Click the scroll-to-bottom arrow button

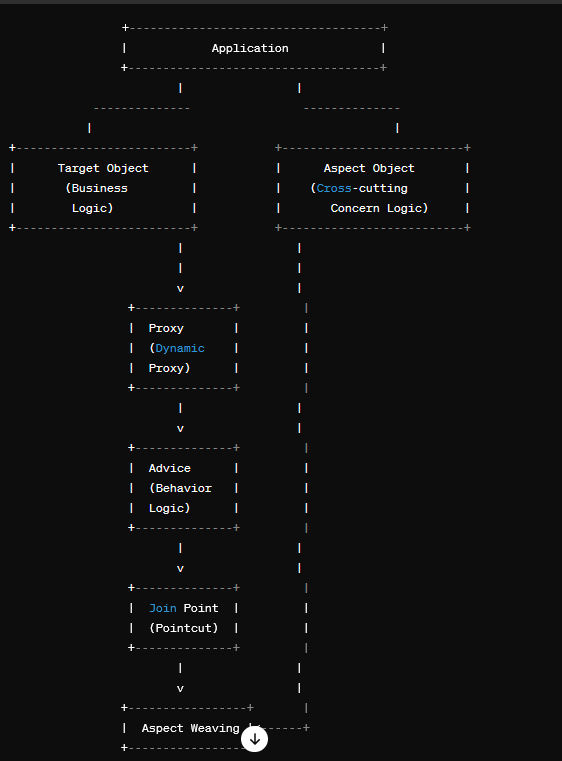pyautogui.click(x=254, y=739)
